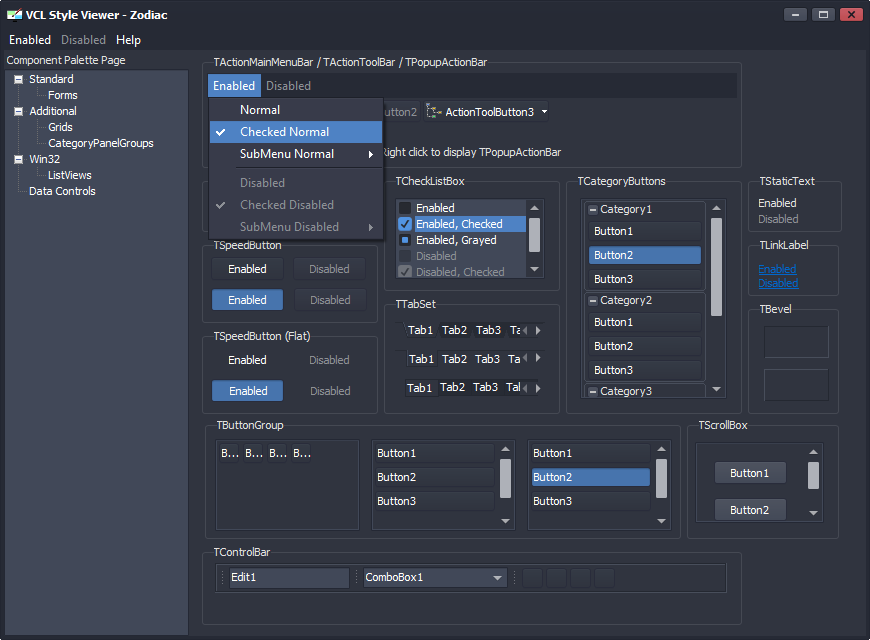
Task: Click the TCheckListBox scrollbar thumb
Action: (x=534, y=235)
